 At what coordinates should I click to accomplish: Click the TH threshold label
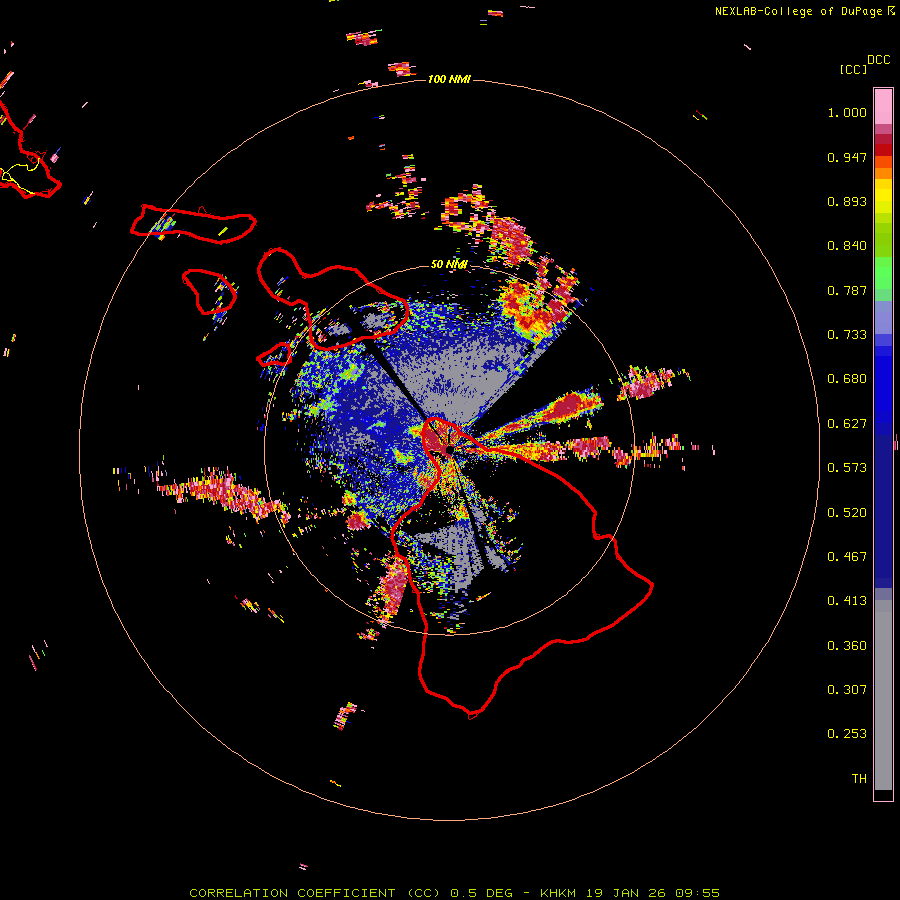click(859, 779)
